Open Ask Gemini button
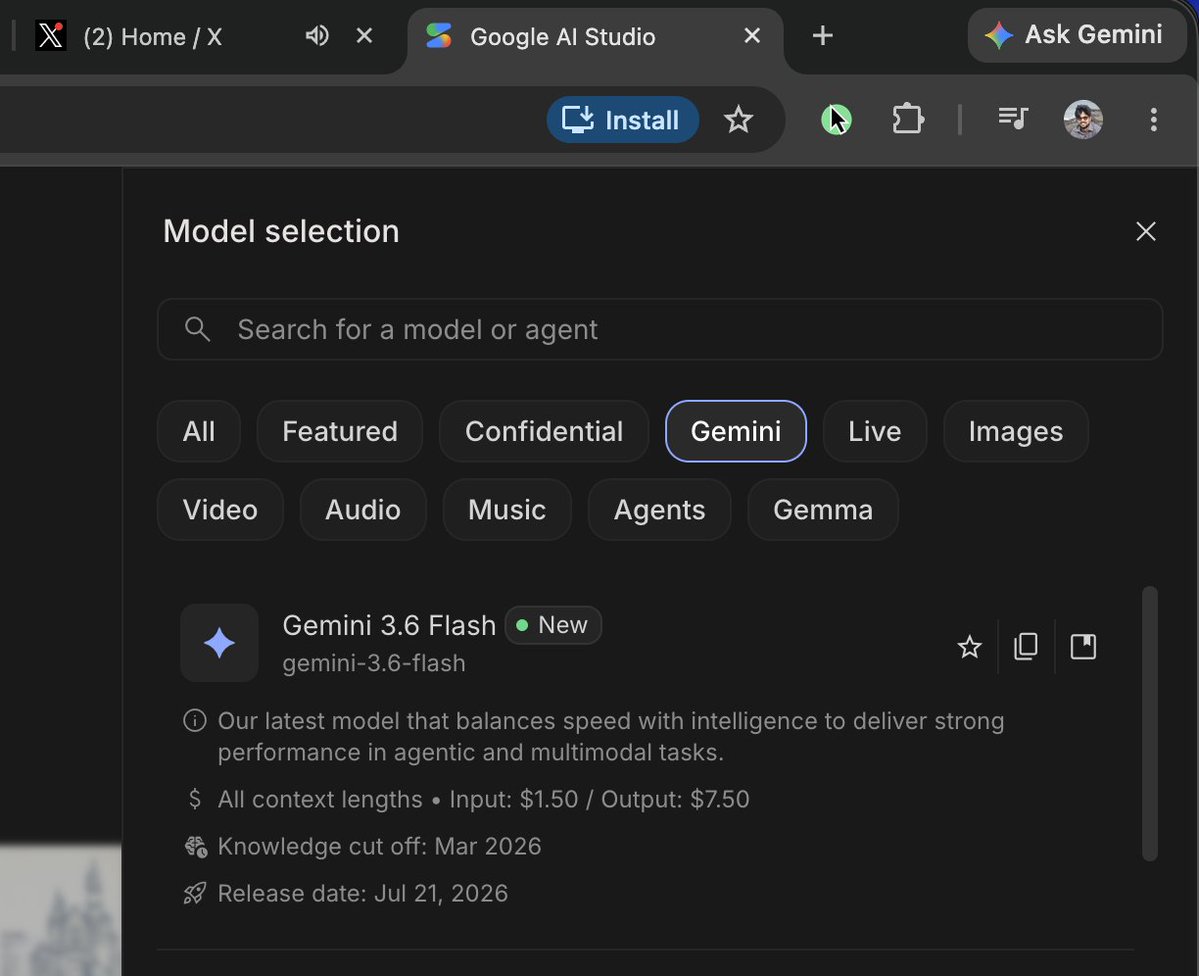The height and width of the screenshot is (976, 1199). (1077, 35)
